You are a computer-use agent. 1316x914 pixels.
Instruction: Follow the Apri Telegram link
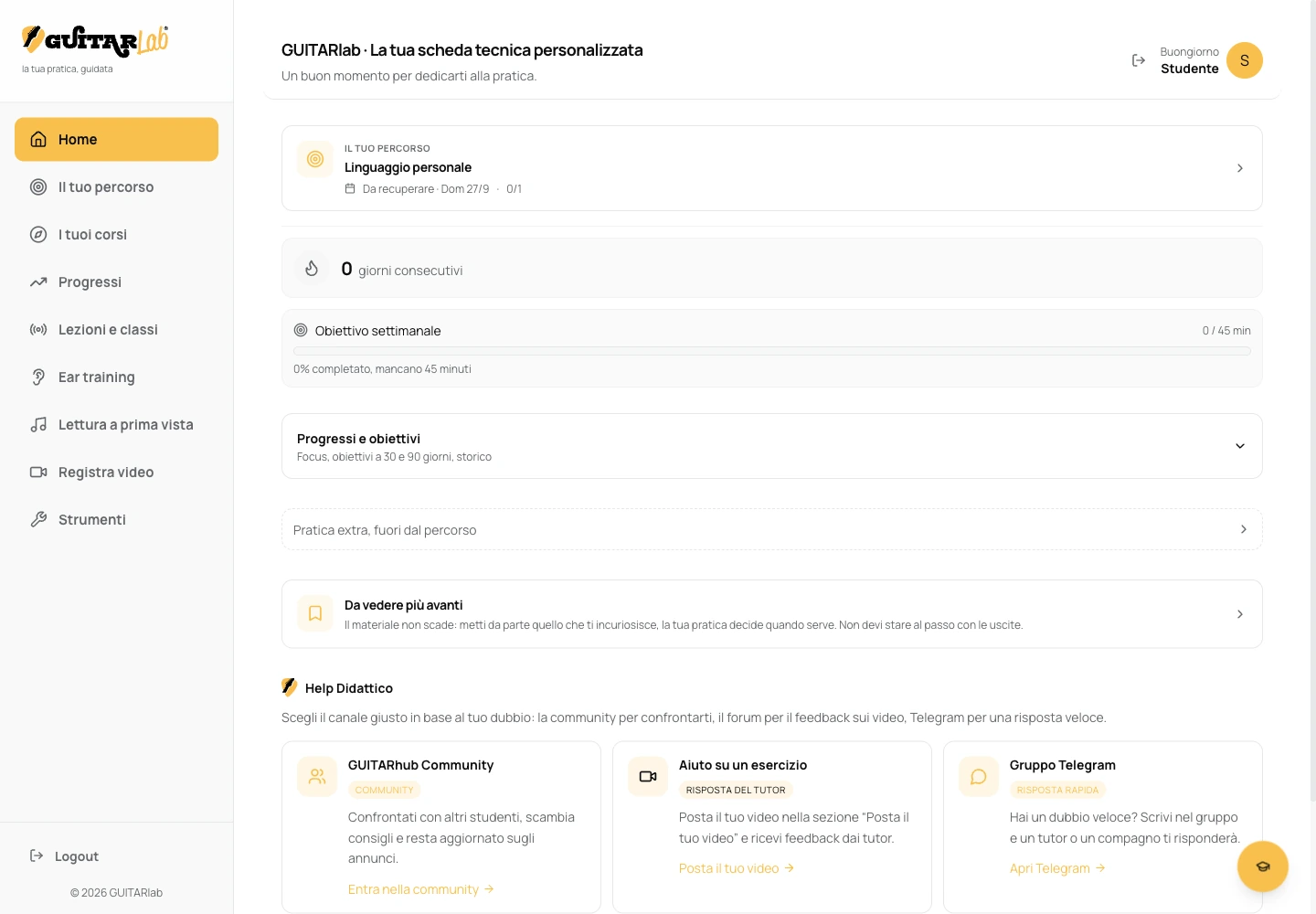coord(1057,868)
